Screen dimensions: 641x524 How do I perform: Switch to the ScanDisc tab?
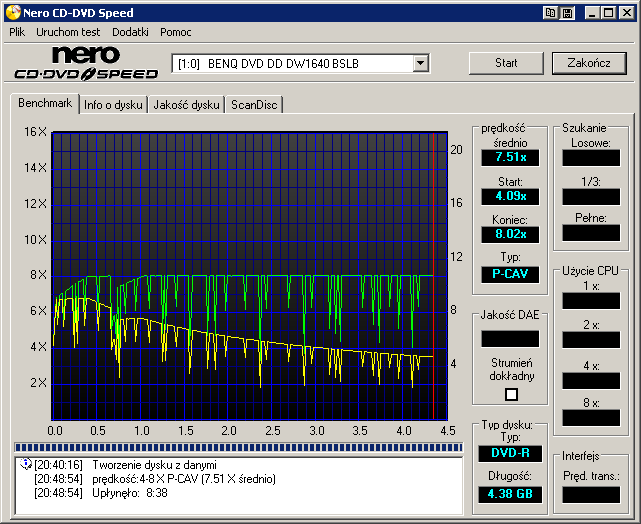coord(254,105)
